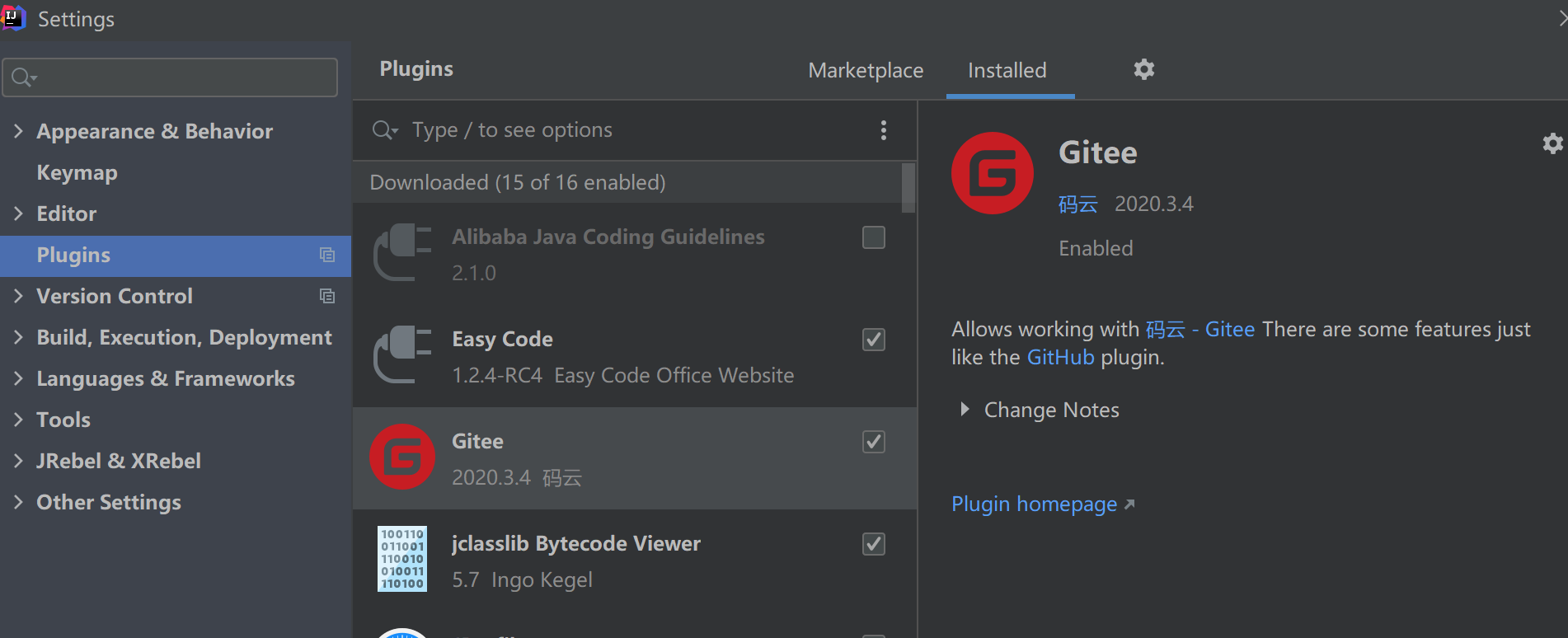Click the Downloaded (15 of 16 enabled) header
The width and height of the screenshot is (1568, 638).
[517, 182]
